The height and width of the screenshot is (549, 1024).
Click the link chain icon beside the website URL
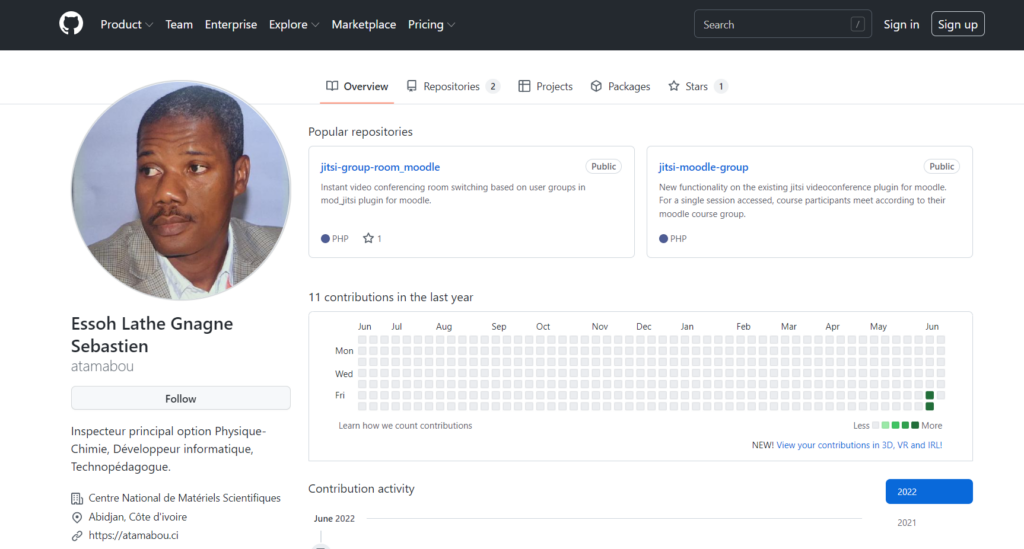[77, 535]
